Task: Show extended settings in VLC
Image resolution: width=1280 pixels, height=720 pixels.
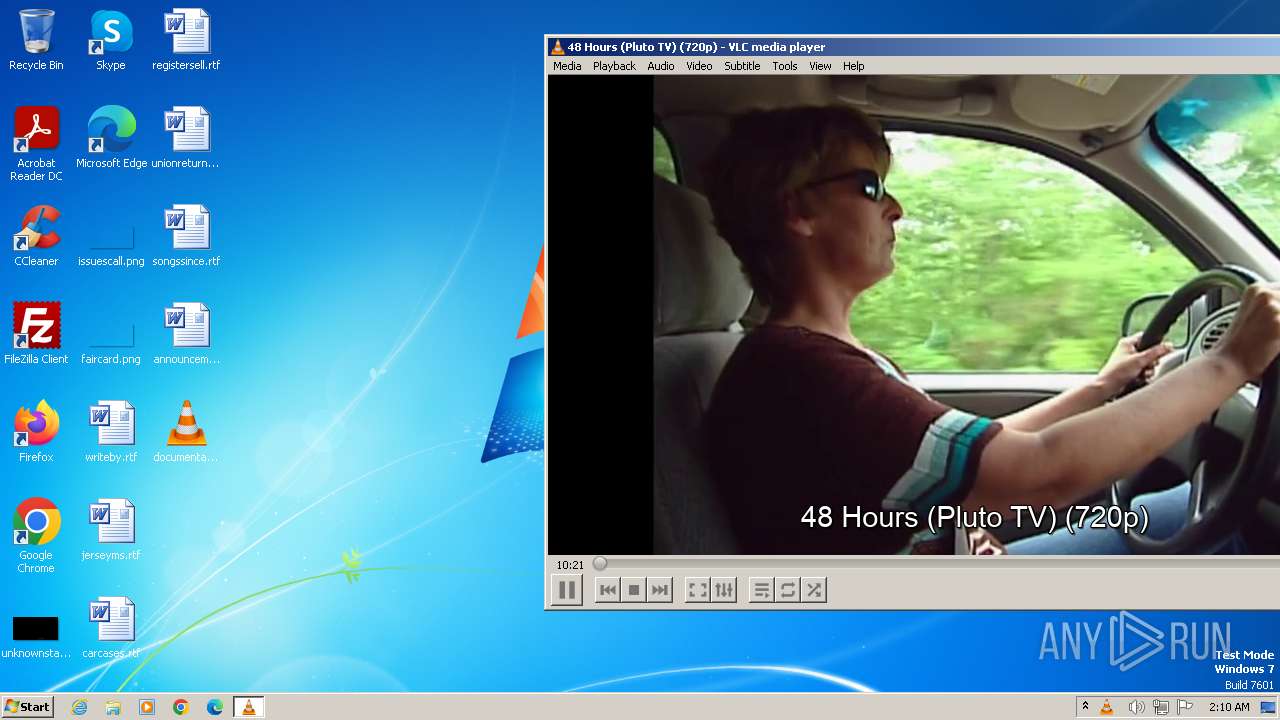Action: [724, 590]
